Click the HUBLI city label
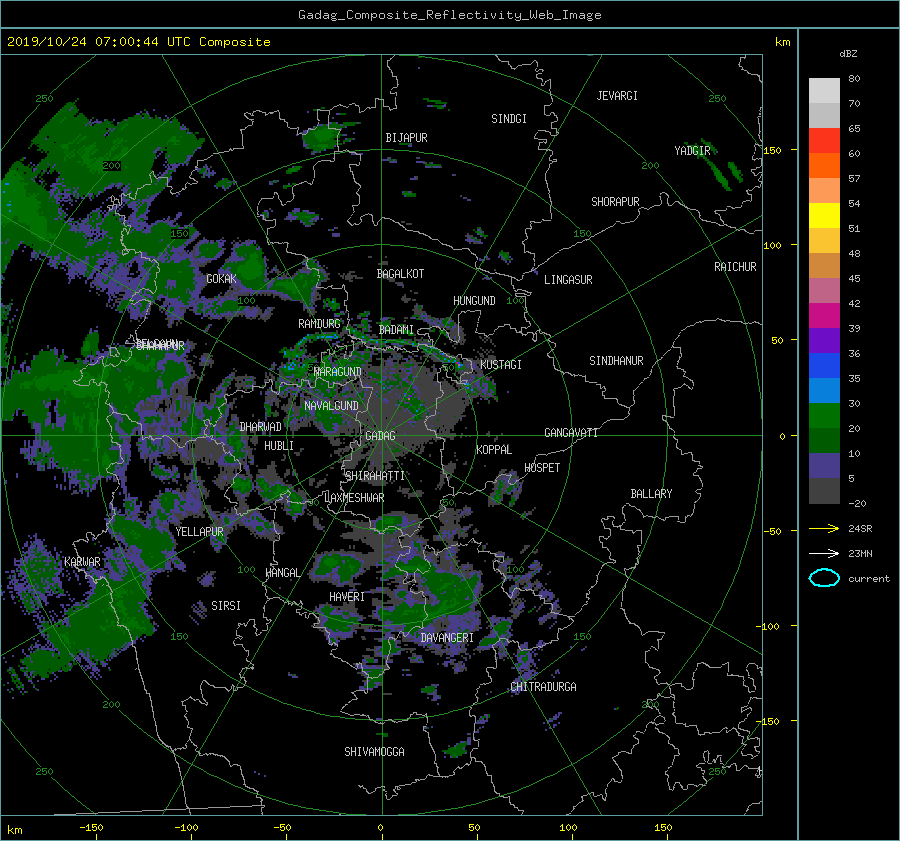This screenshot has width=900, height=841. coord(278,446)
